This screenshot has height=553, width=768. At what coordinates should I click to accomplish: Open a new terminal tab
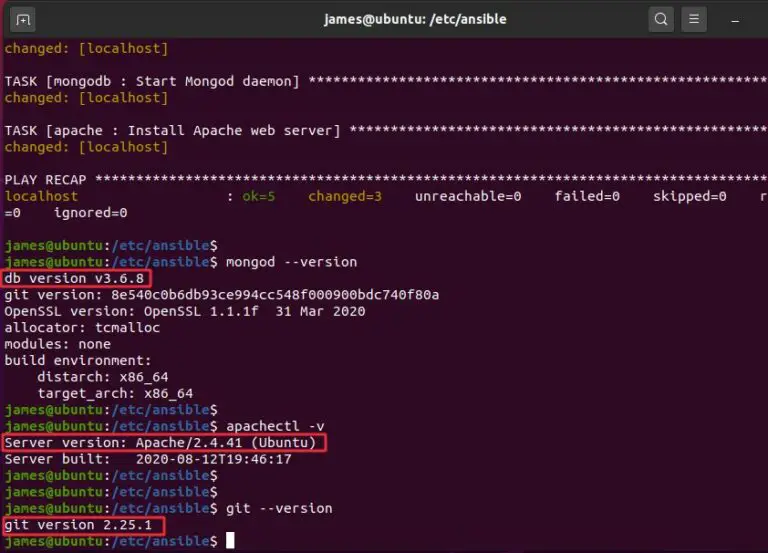coord(23,20)
